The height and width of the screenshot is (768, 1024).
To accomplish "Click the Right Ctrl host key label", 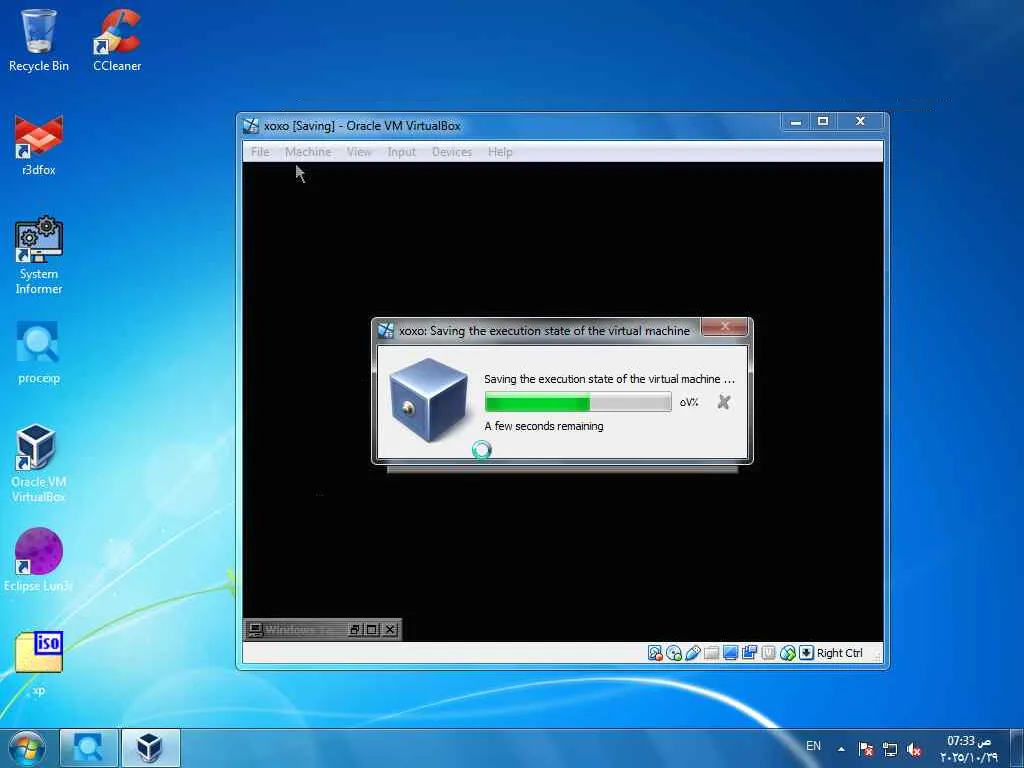I will tap(839, 653).
